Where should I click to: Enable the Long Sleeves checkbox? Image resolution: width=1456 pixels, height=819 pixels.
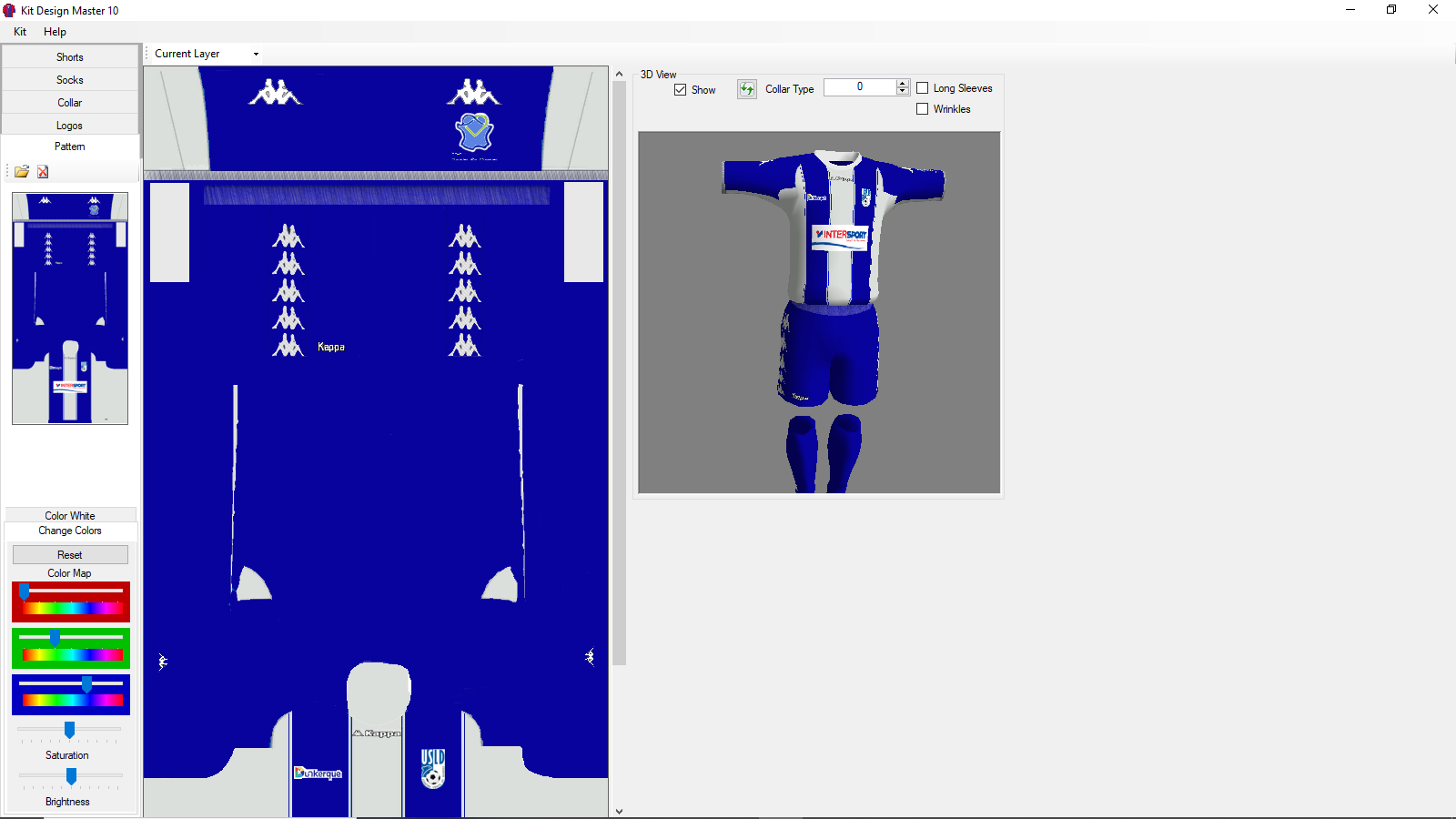[922, 88]
